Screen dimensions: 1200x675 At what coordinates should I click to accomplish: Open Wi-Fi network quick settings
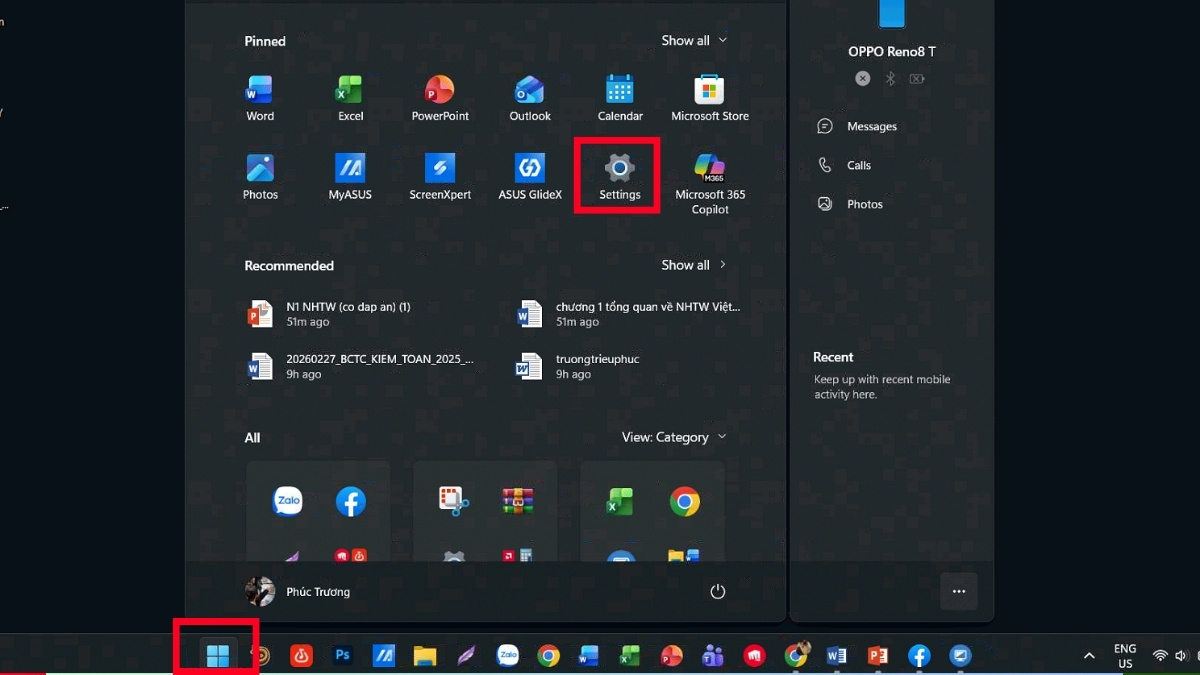click(x=1160, y=656)
